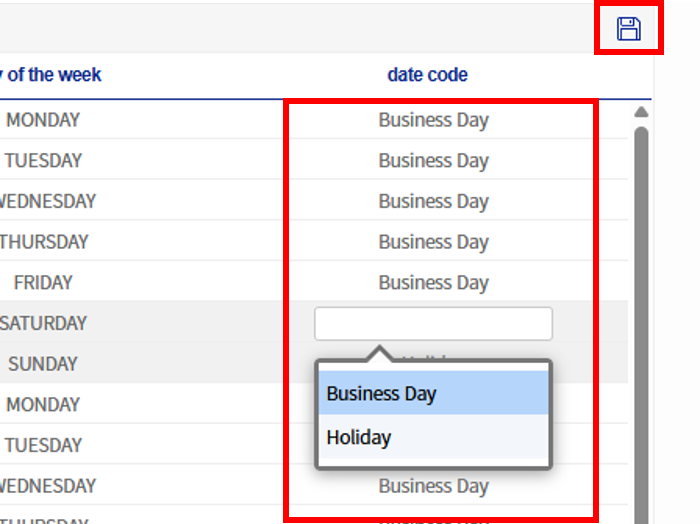Open the first TUESDAY row's Business Day cell

click(x=433, y=161)
